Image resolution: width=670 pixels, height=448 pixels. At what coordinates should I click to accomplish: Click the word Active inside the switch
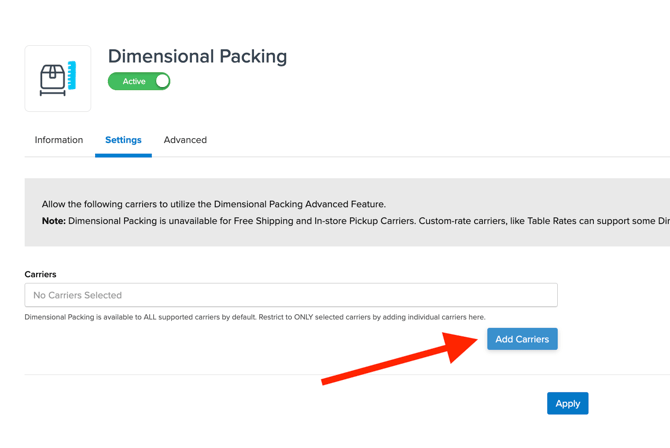pos(134,81)
